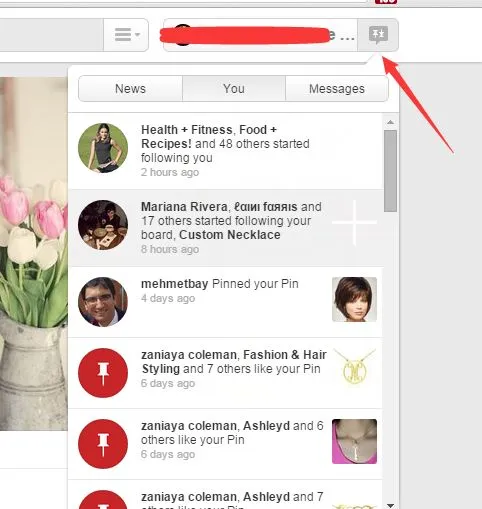The height and width of the screenshot is (509, 482).
Task: Click red pin icon beside Fashion & Hair Styling
Action: coord(103,373)
